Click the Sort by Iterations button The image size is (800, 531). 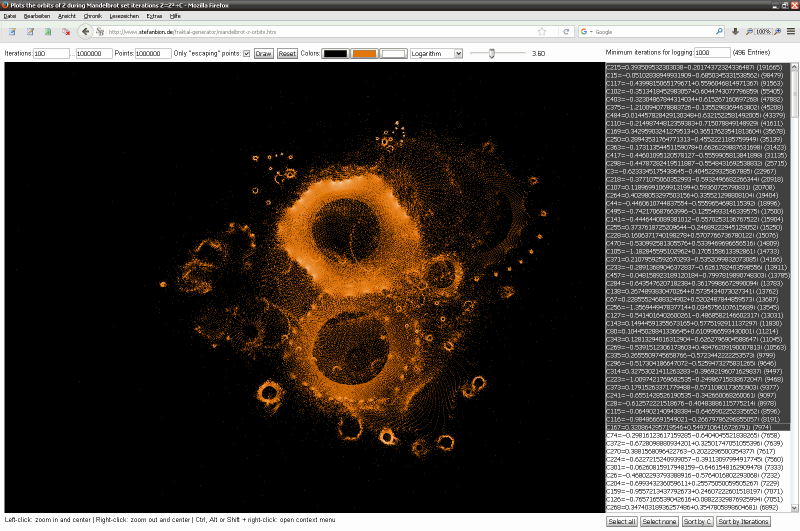(x=742, y=522)
